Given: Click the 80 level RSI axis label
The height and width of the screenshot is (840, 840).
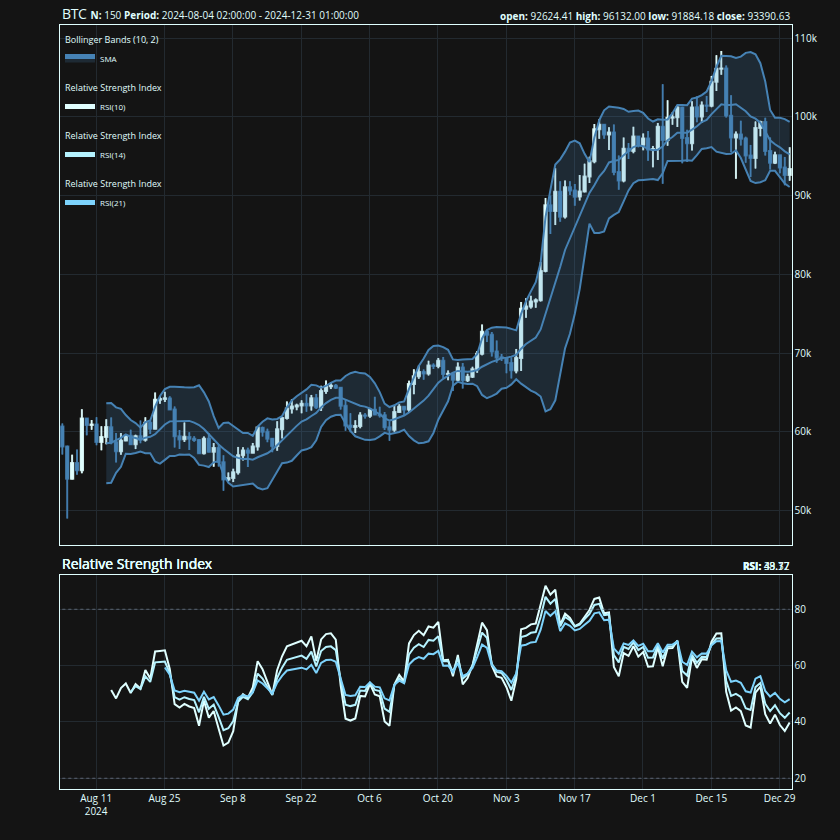Looking at the screenshot, I should (x=801, y=609).
